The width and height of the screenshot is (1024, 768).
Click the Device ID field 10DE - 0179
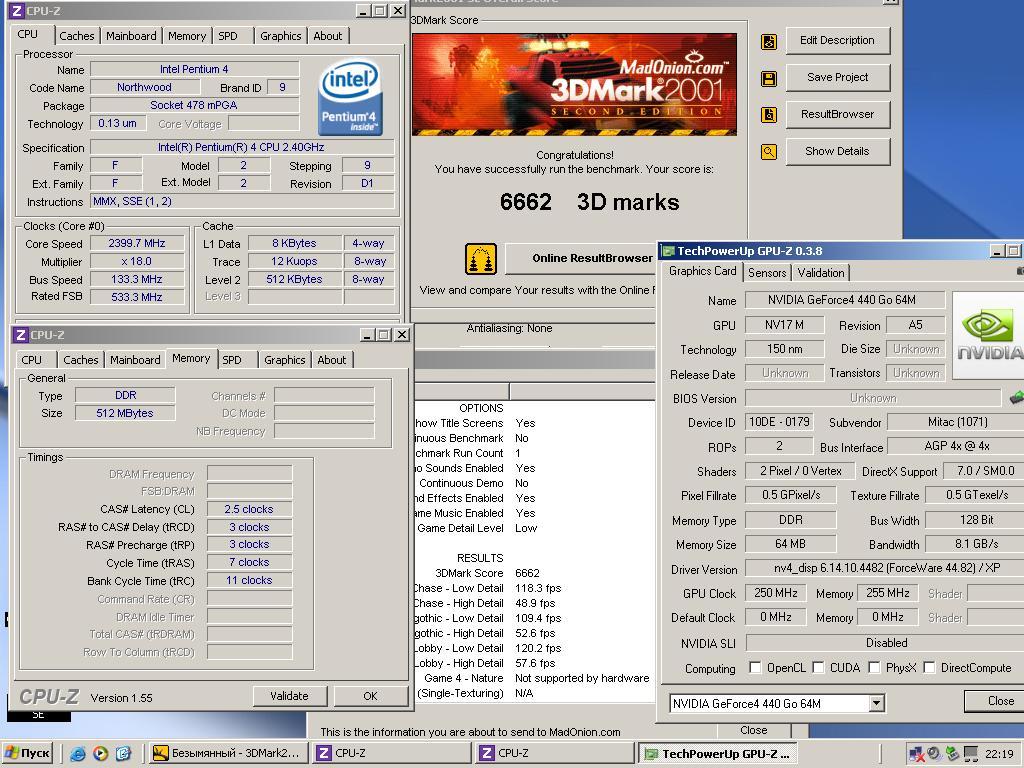(x=779, y=422)
